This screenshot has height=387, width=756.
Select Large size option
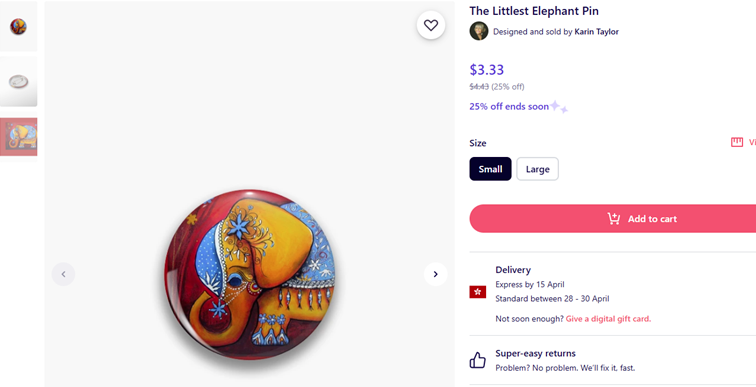[x=538, y=169]
